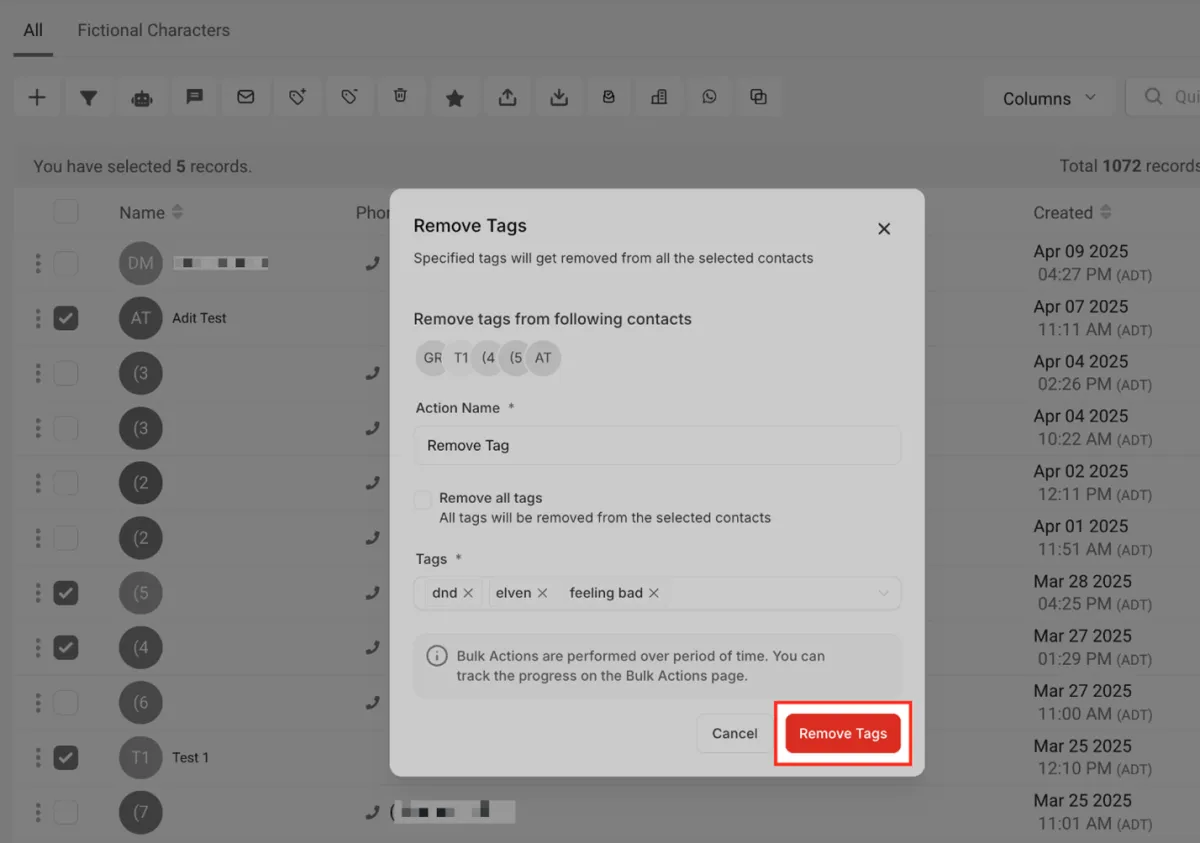This screenshot has width=1200, height=843.
Task: Click the Delete contacts trash icon
Action: click(401, 97)
